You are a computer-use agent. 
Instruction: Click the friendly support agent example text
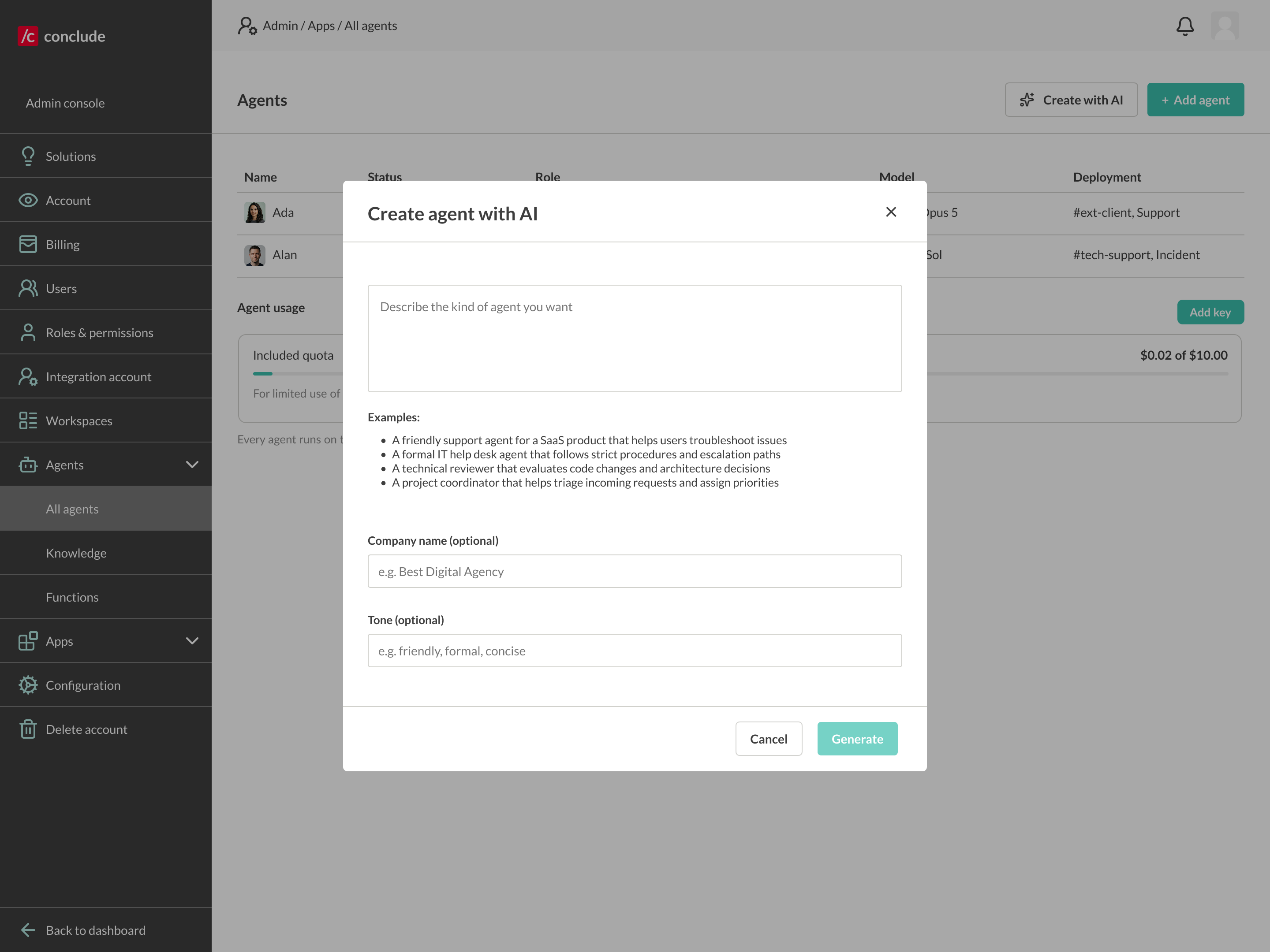click(589, 440)
